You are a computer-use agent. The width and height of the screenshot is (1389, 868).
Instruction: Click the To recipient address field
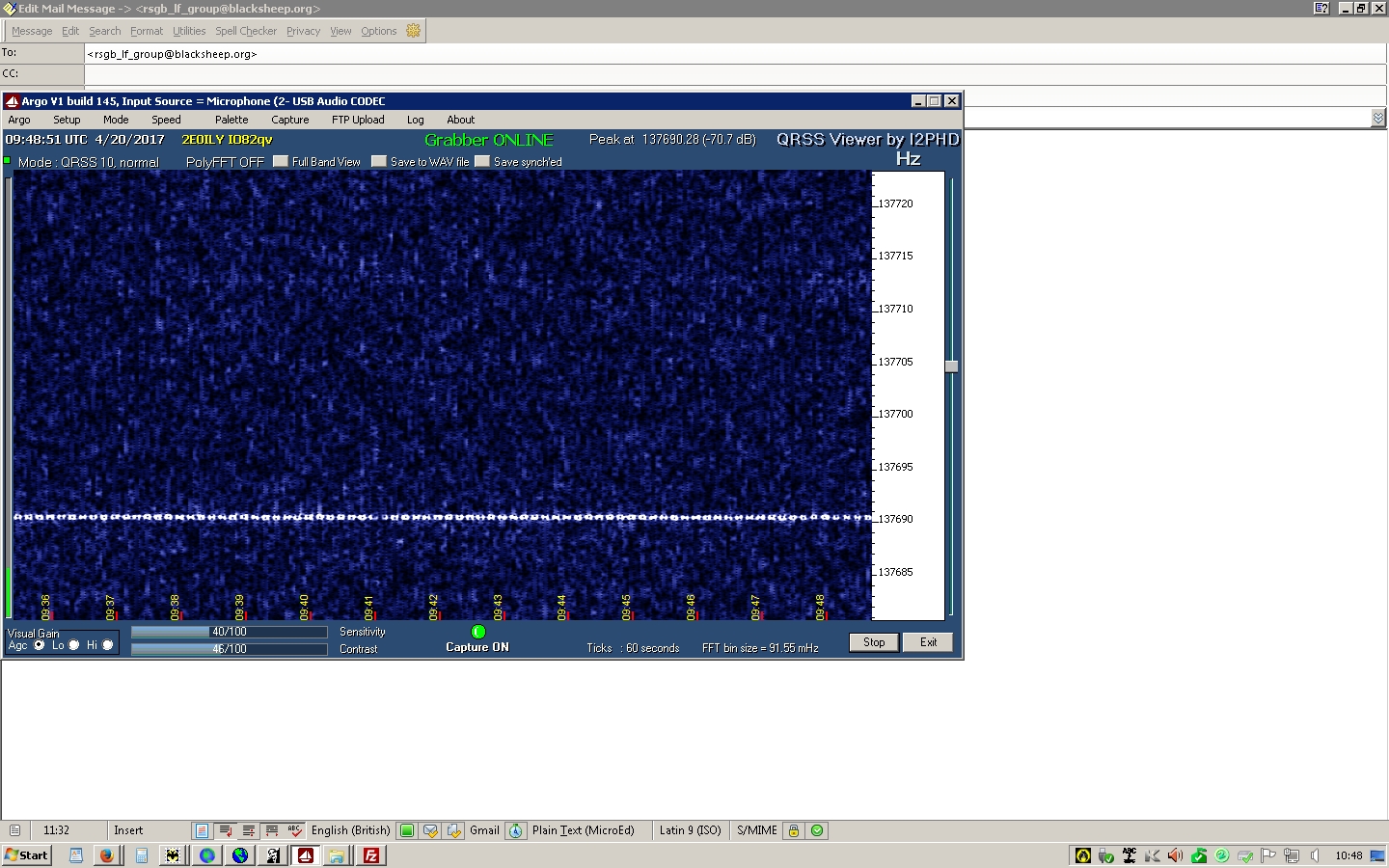coord(735,54)
